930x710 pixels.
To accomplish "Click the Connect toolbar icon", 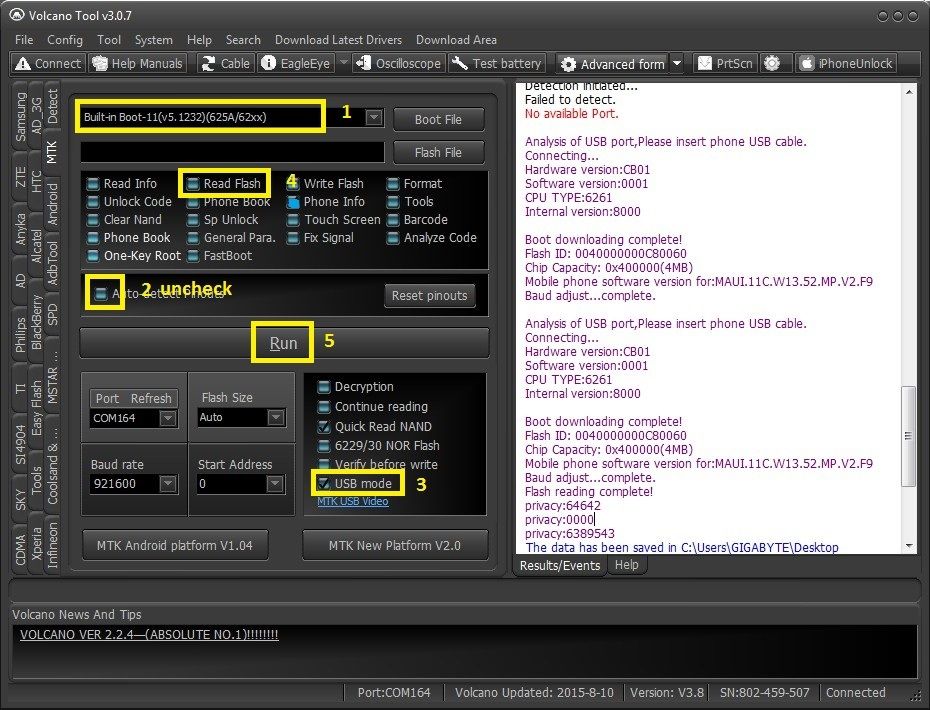I will pos(47,63).
